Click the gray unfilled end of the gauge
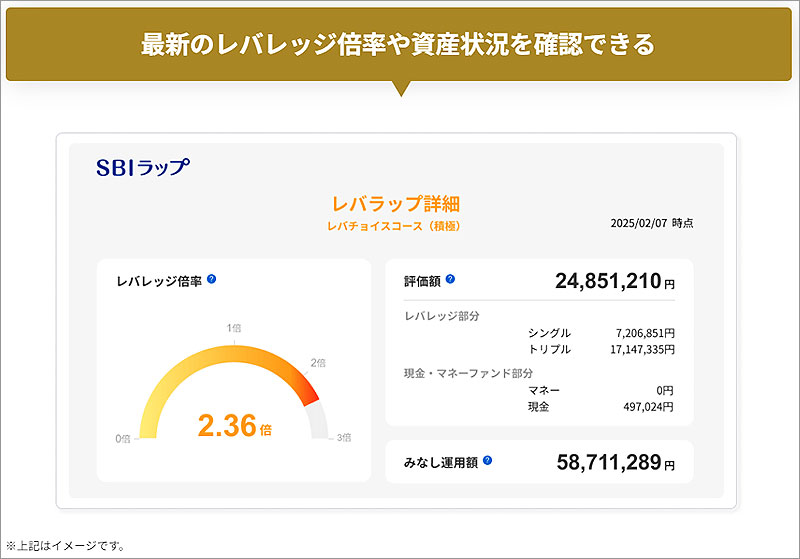Image resolution: width=800 pixels, height=559 pixels. 319,420
